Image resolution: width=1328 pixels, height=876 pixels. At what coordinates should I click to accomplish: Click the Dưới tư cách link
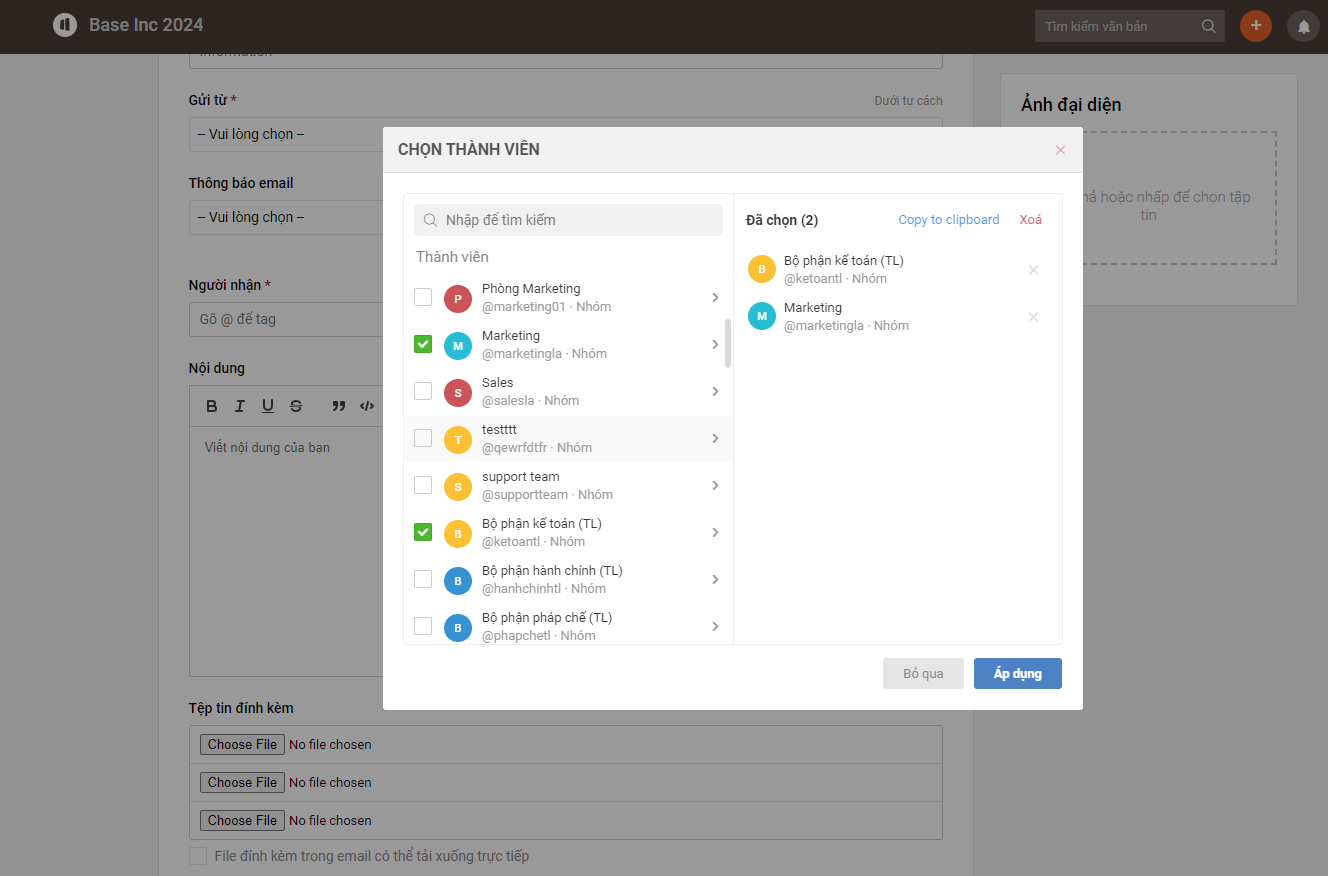(908, 101)
